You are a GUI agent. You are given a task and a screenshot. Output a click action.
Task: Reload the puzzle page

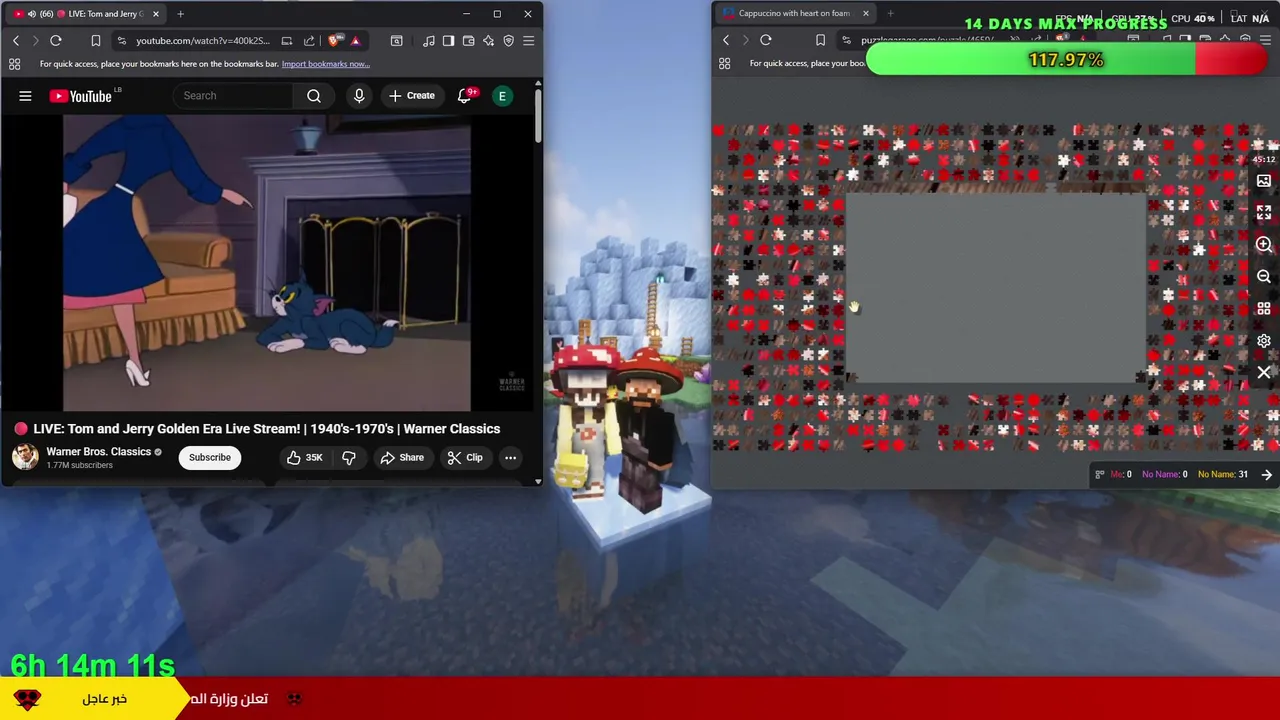[x=766, y=41]
